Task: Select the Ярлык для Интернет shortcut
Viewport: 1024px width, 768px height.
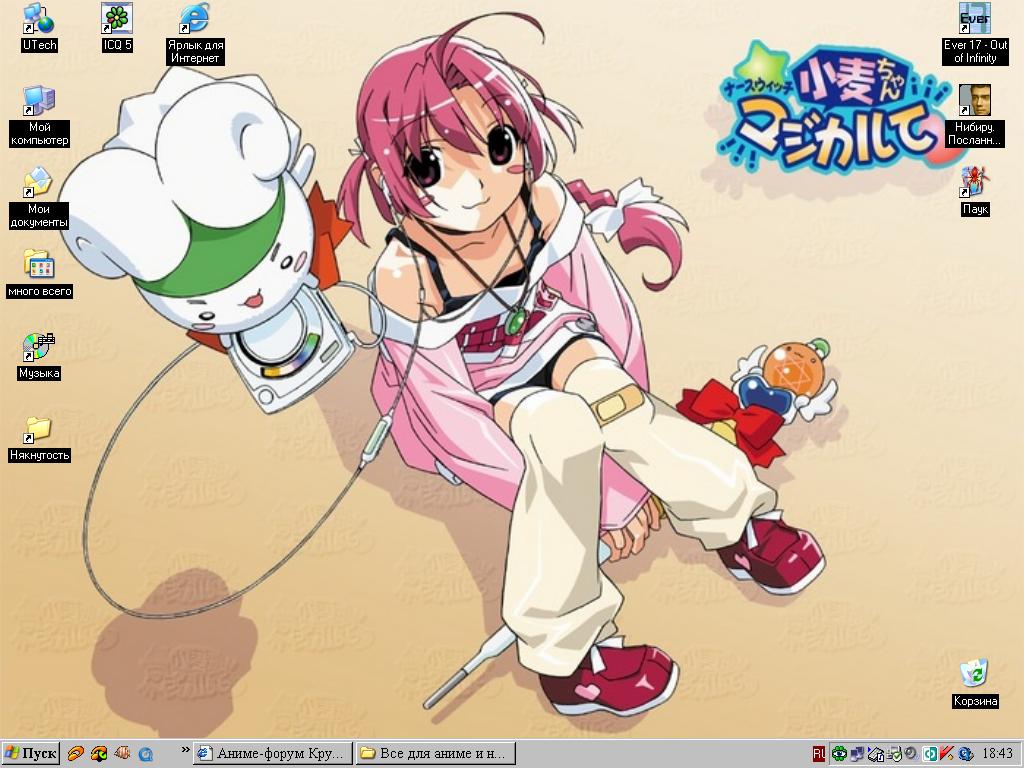Action: pyautogui.click(x=195, y=34)
